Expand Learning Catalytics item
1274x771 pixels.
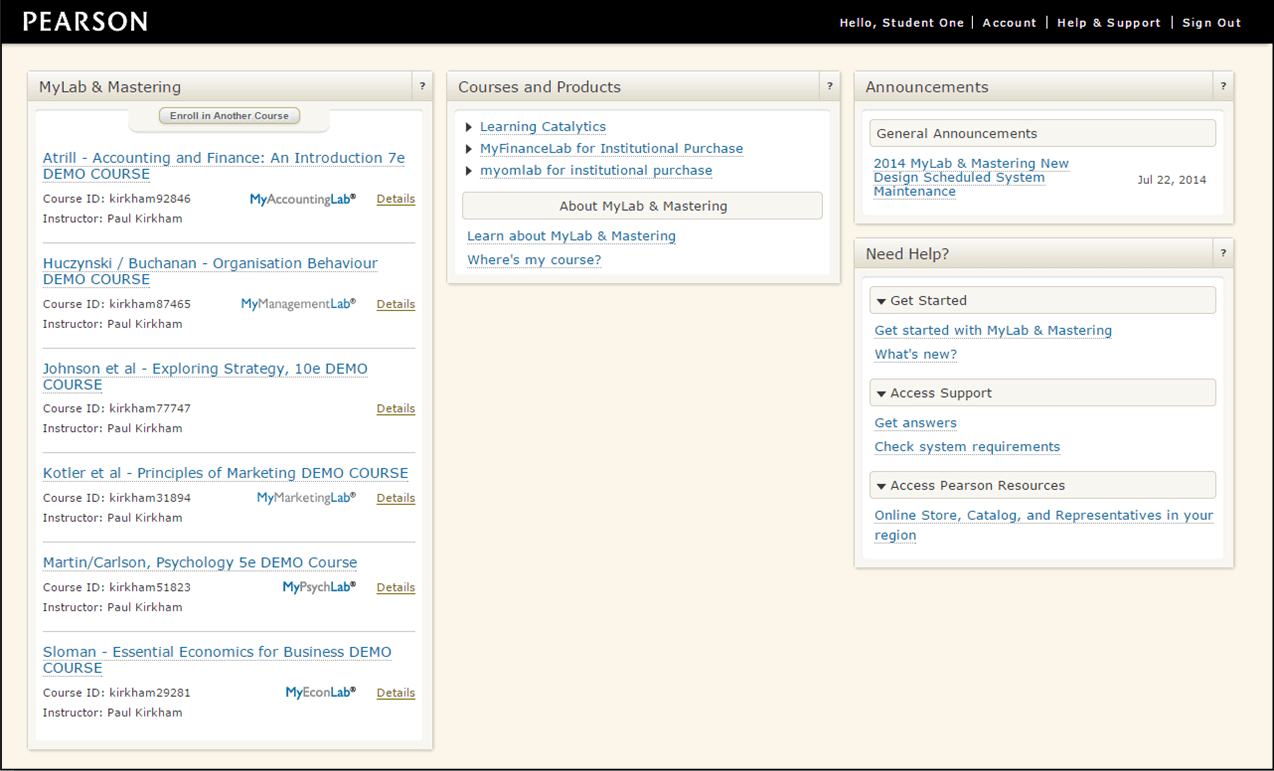[469, 127]
